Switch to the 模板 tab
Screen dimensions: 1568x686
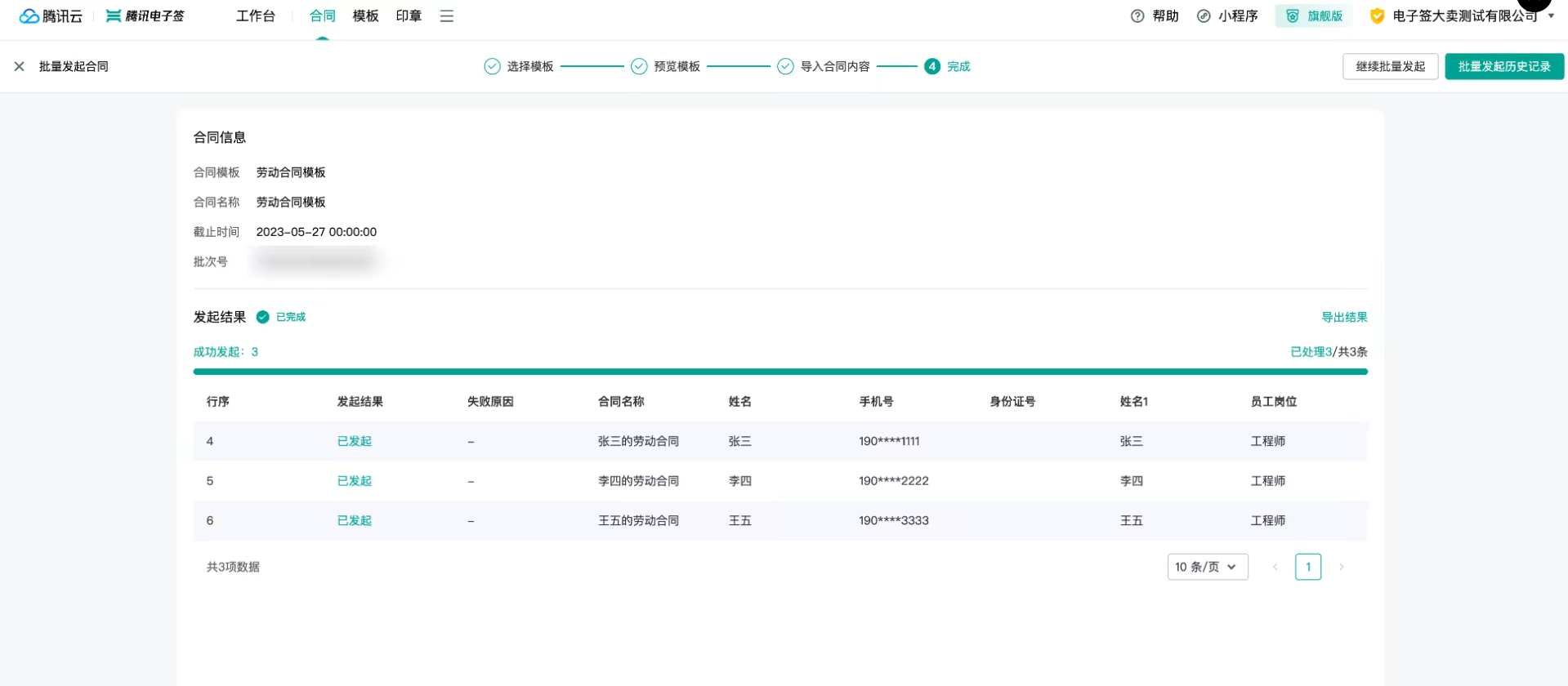click(x=366, y=16)
